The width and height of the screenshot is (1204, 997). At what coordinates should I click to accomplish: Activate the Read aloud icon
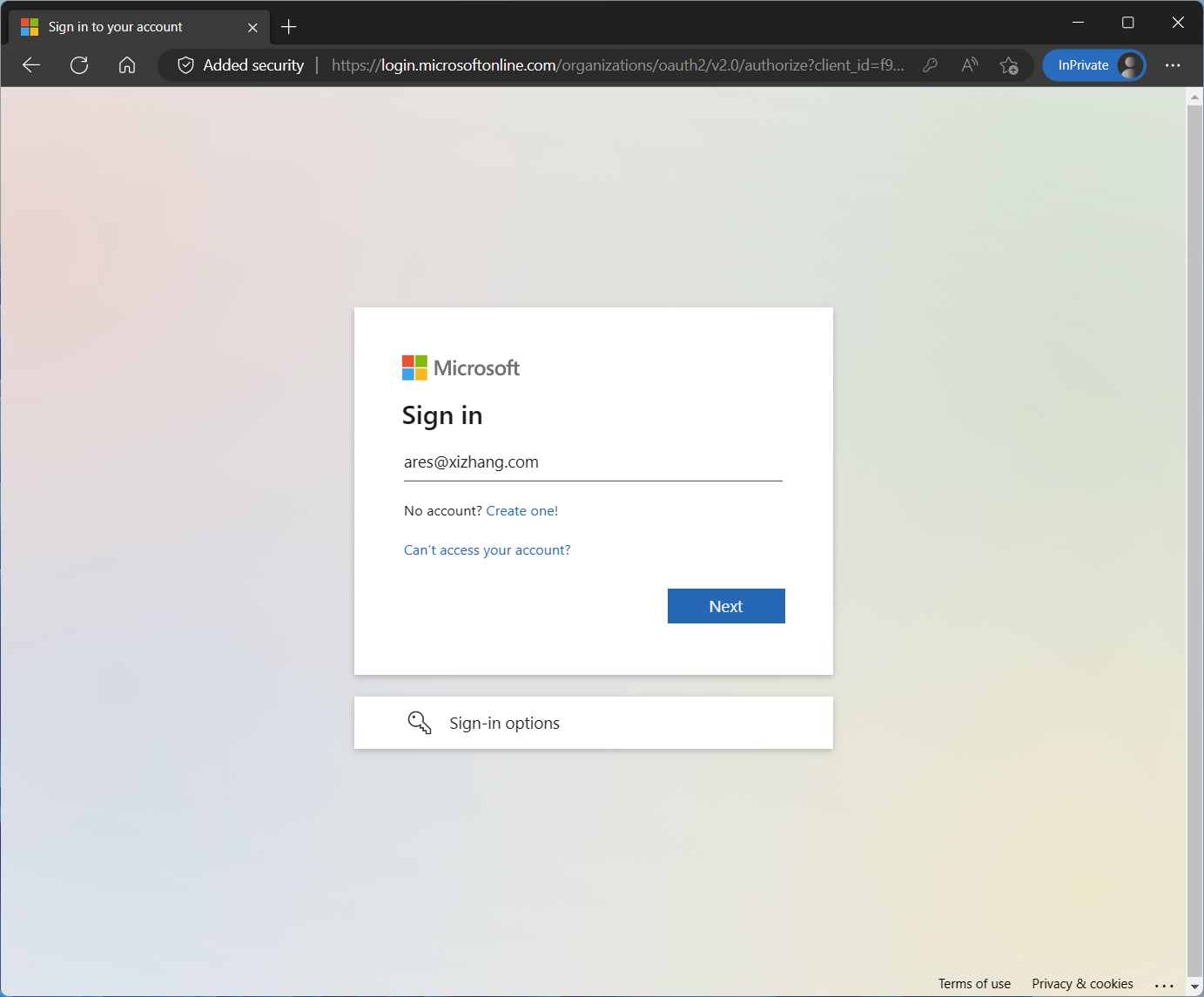click(970, 65)
